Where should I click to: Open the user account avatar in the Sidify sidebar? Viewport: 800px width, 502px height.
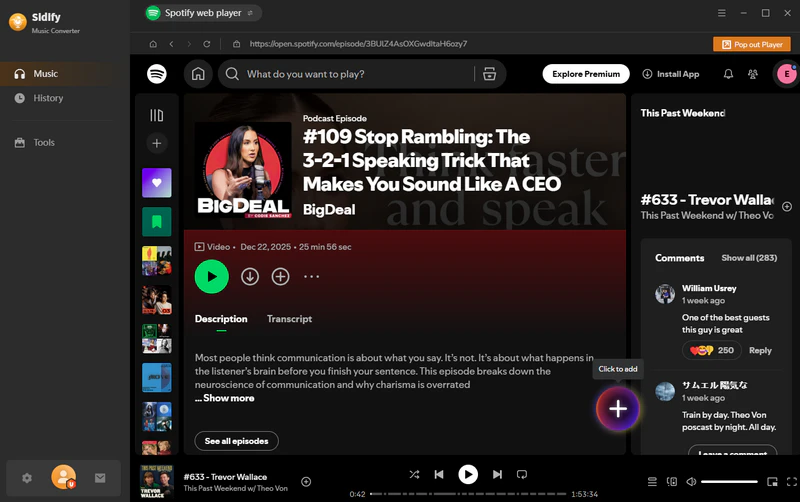[x=64, y=478]
